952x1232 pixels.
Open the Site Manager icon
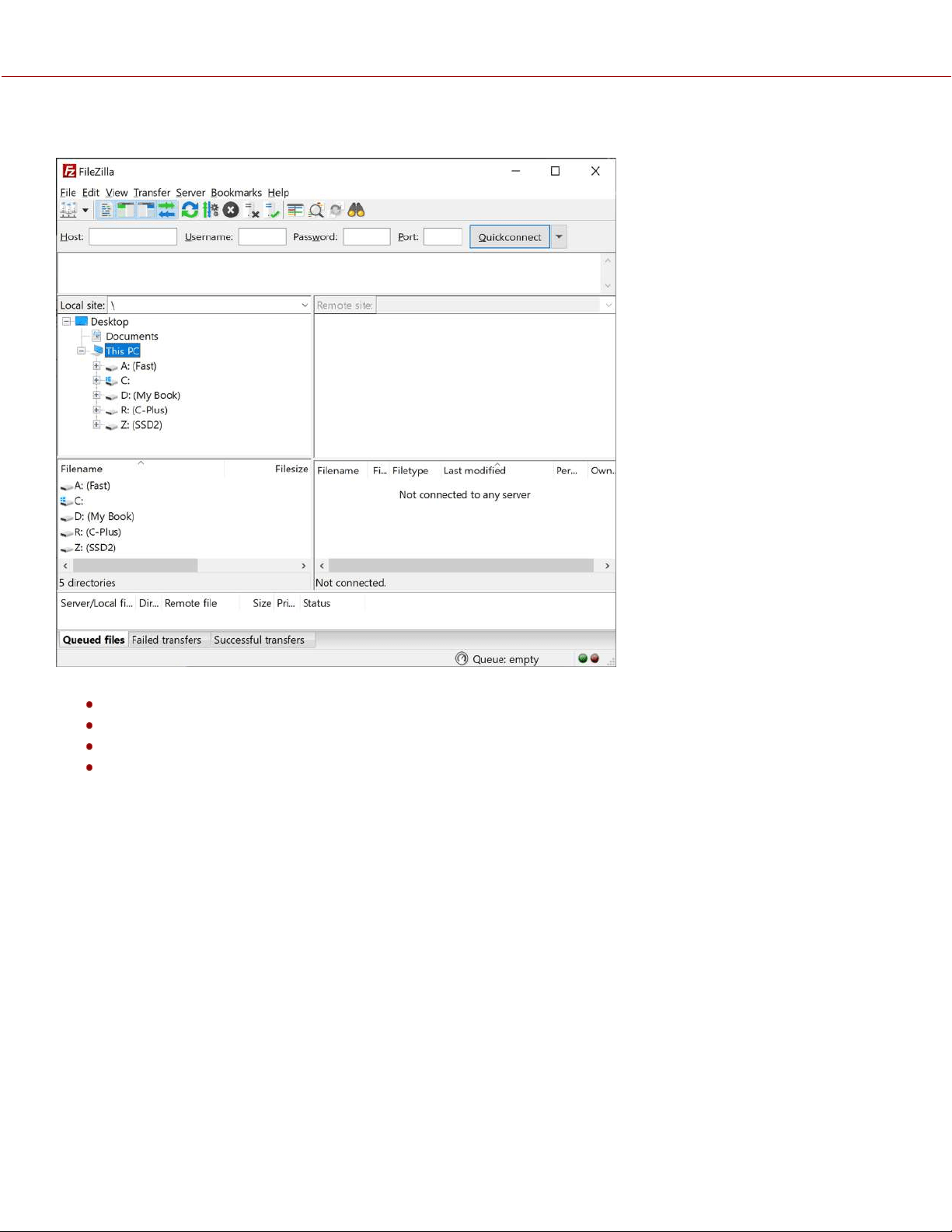click(x=69, y=210)
